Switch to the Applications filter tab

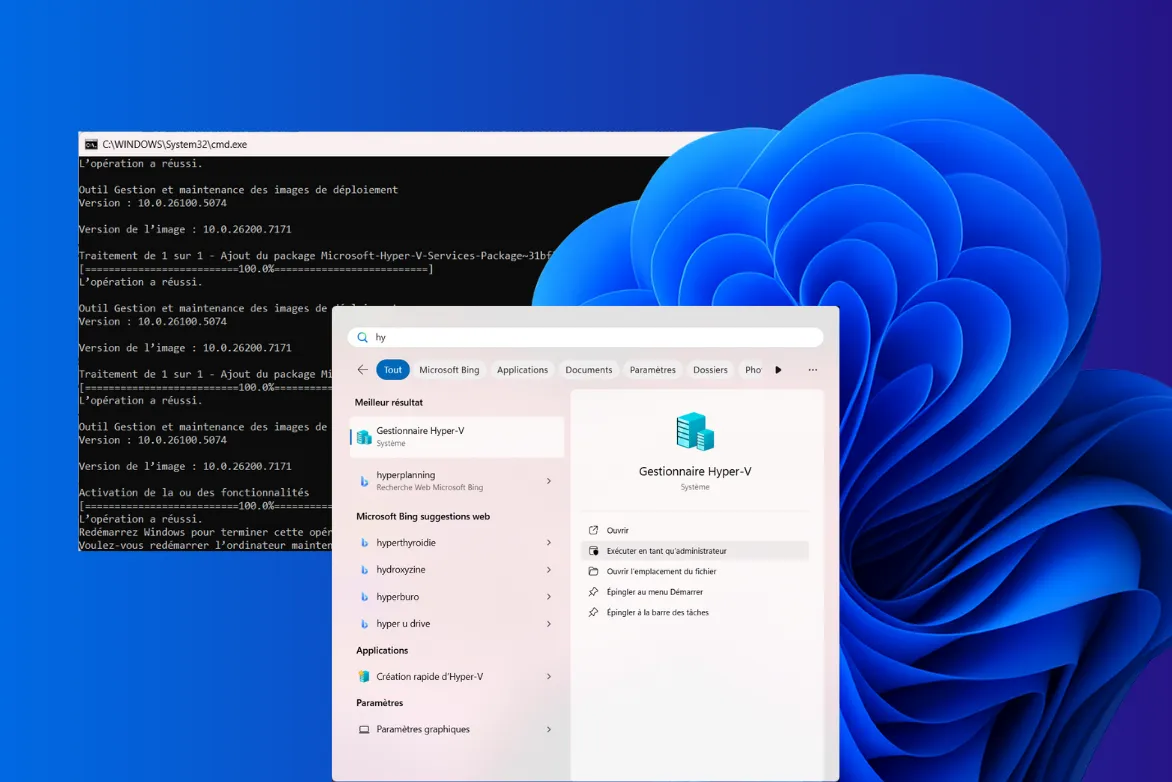click(x=522, y=369)
